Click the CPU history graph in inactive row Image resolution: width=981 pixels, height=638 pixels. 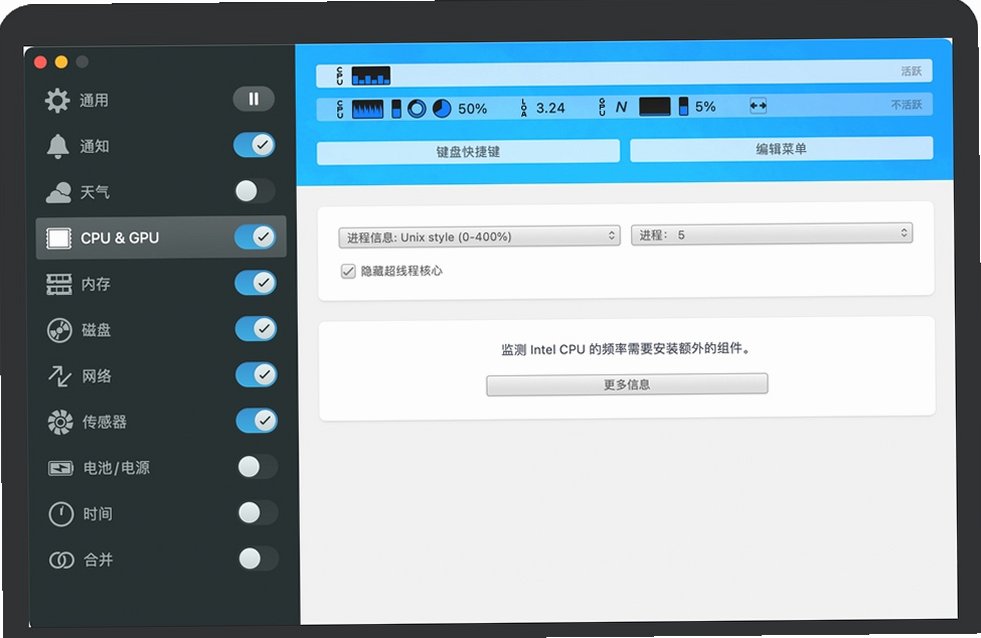click(368, 109)
